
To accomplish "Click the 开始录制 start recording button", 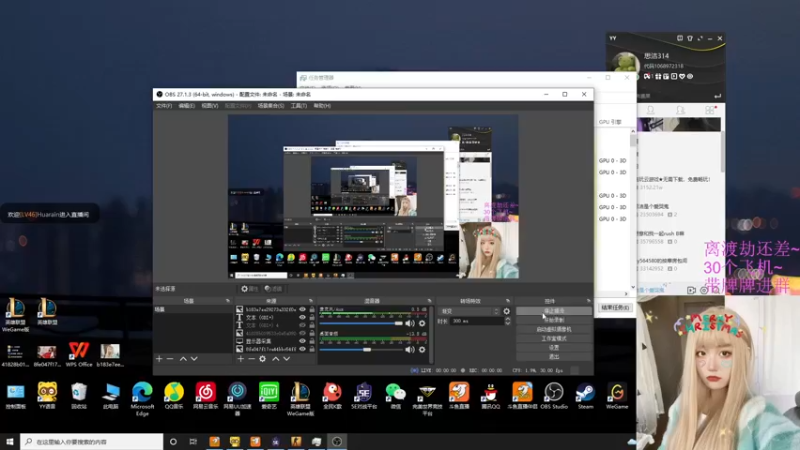I will point(554,320).
